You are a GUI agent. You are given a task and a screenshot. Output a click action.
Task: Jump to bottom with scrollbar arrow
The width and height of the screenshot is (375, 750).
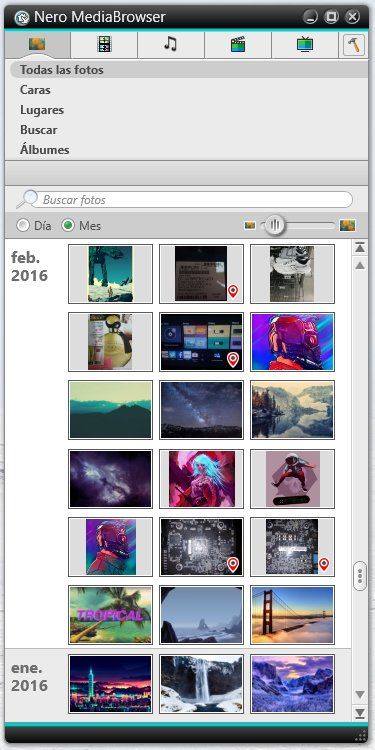pyautogui.click(x=360, y=713)
